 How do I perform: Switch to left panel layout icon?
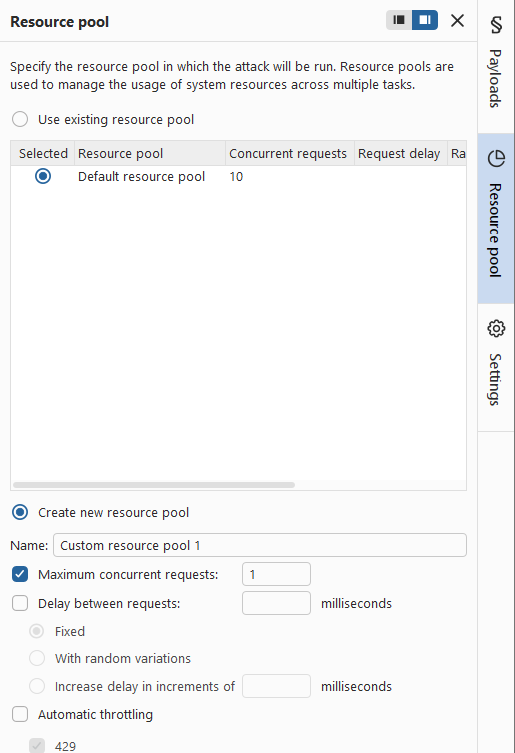(399, 20)
